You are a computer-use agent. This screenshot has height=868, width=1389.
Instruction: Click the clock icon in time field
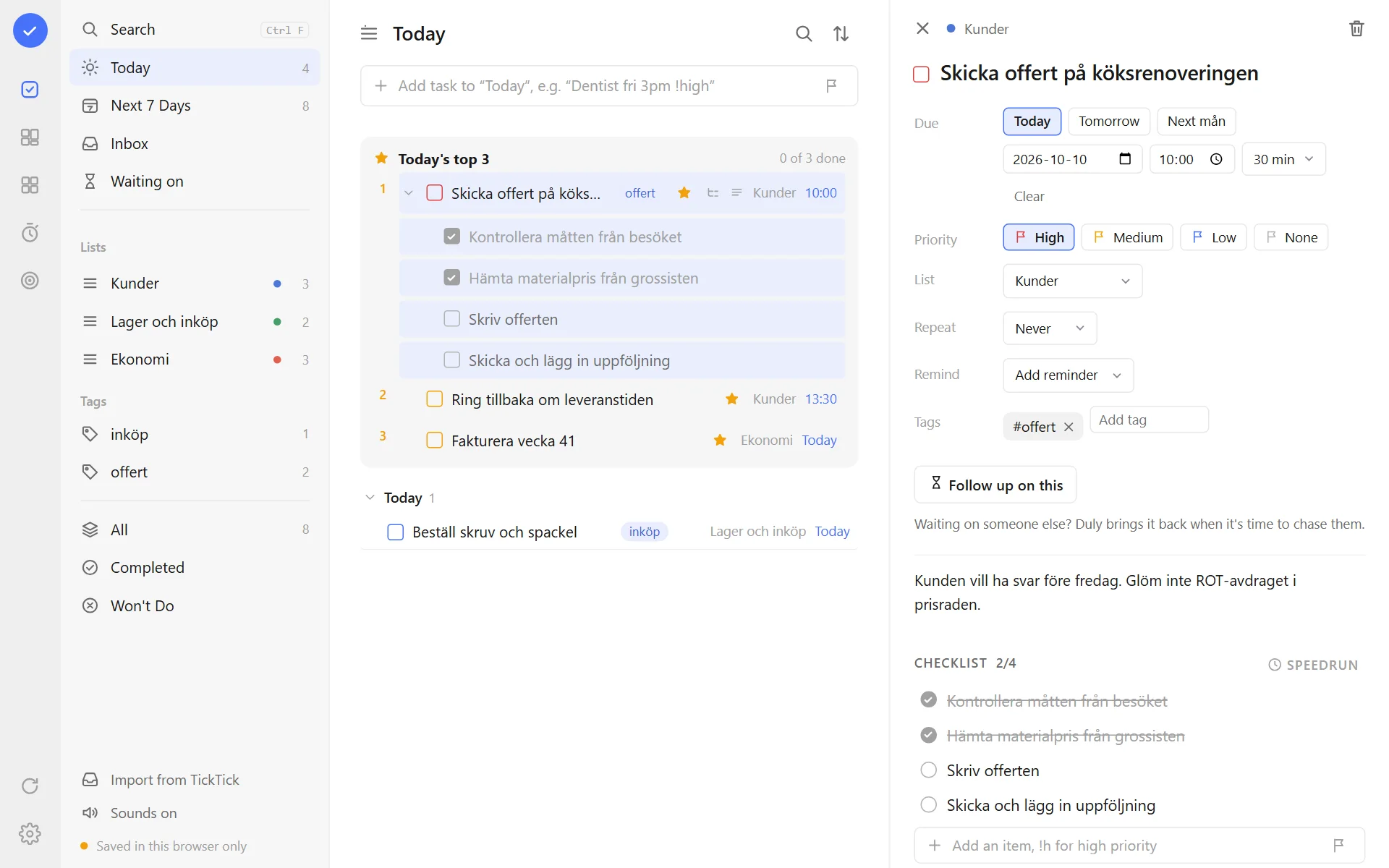point(1216,159)
